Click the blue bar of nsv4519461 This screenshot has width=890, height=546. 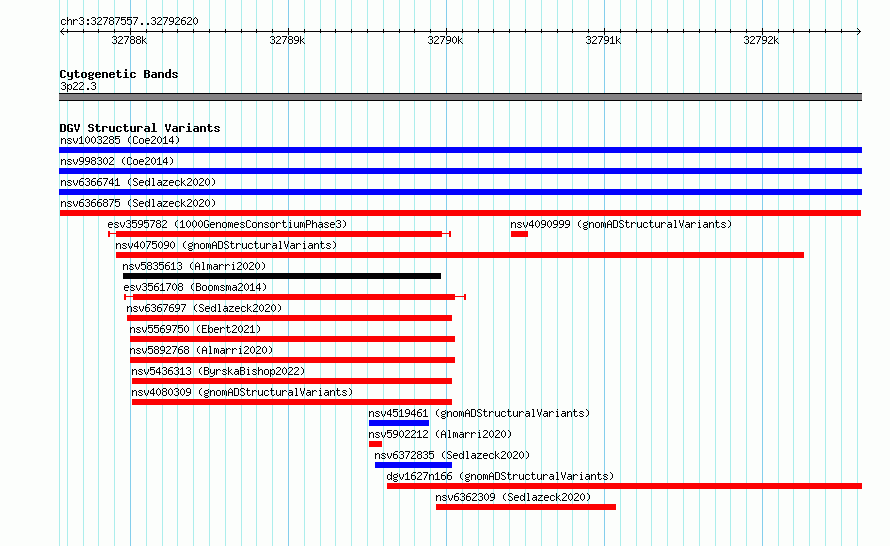point(399,423)
